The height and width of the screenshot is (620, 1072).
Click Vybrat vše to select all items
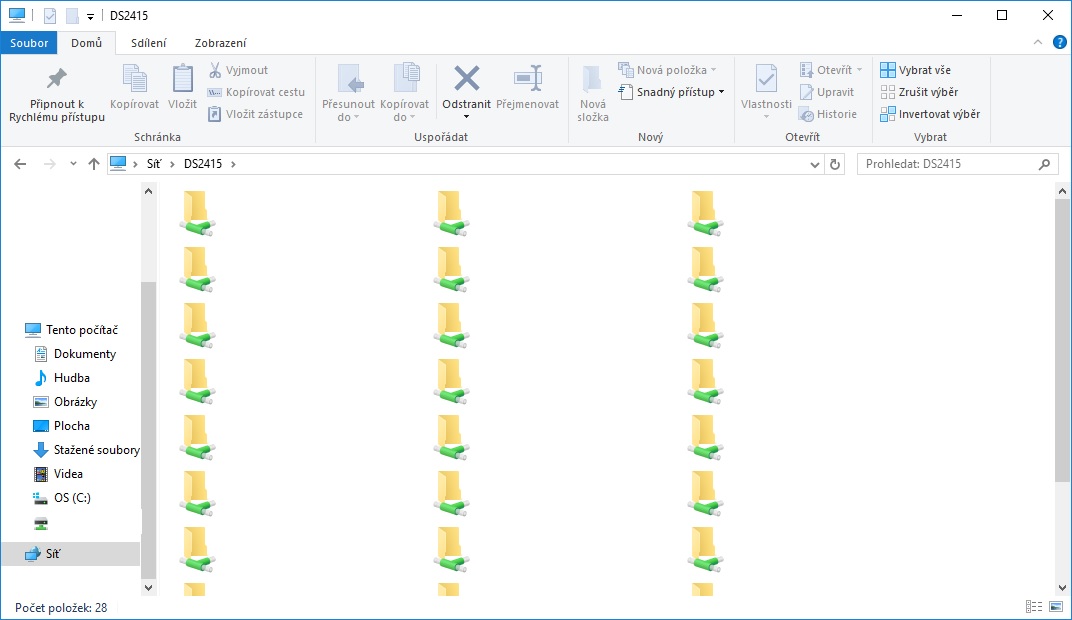coord(915,70)
